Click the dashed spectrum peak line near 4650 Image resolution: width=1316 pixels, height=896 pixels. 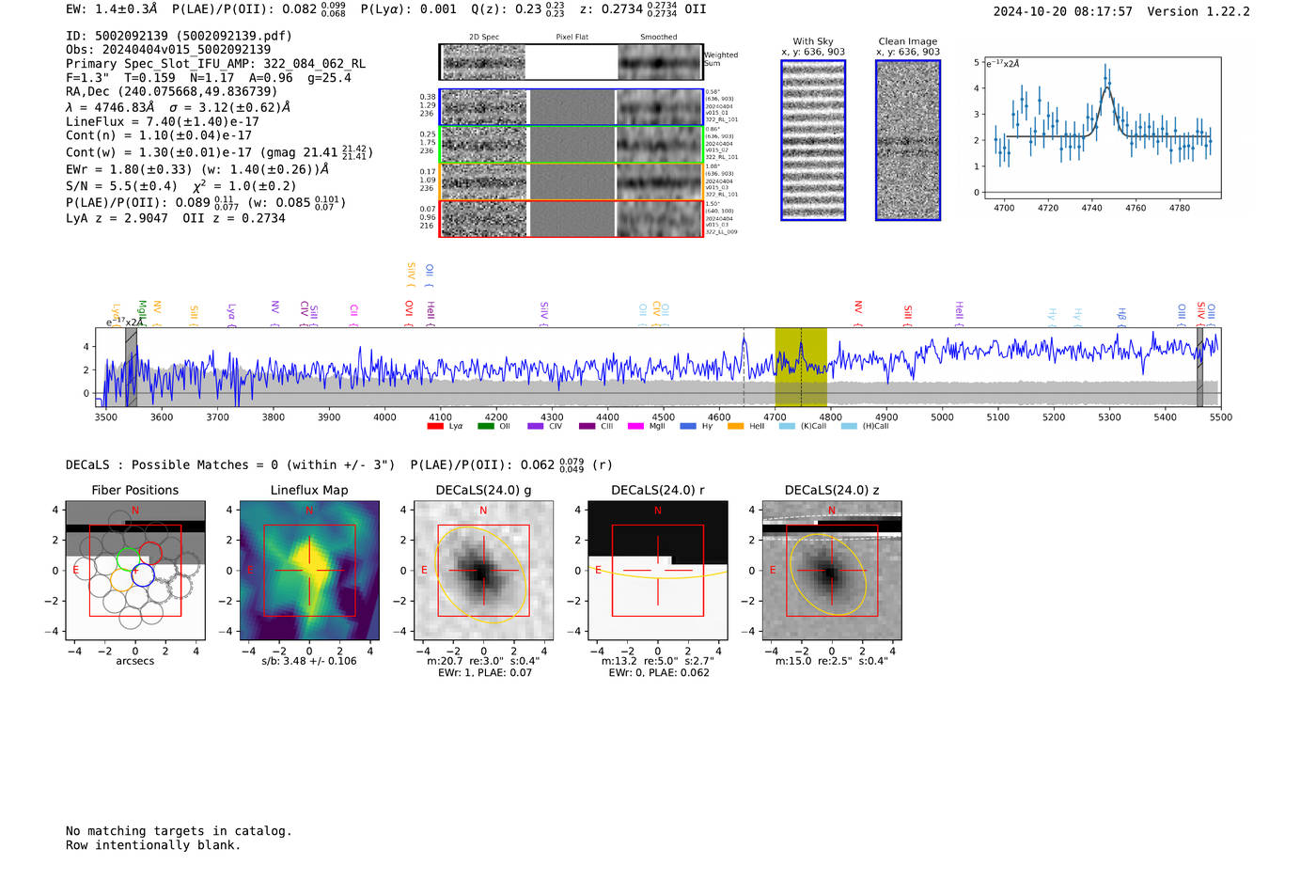pyautogui.click(x=744, y=368)
